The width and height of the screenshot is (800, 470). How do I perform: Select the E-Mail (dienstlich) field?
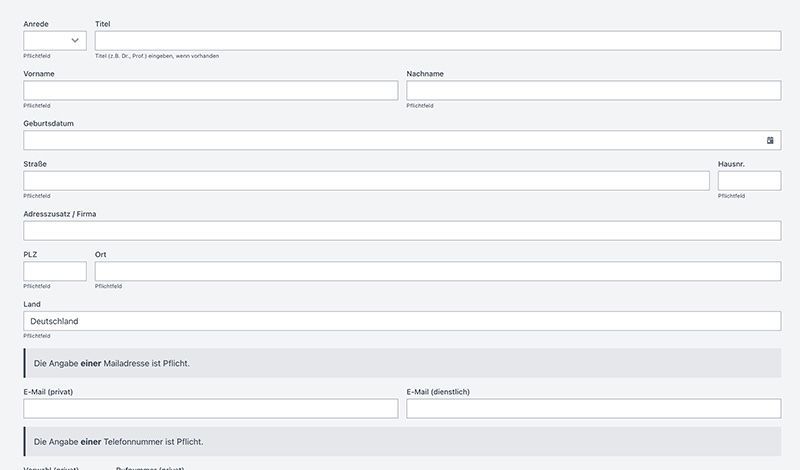(593, 408)
